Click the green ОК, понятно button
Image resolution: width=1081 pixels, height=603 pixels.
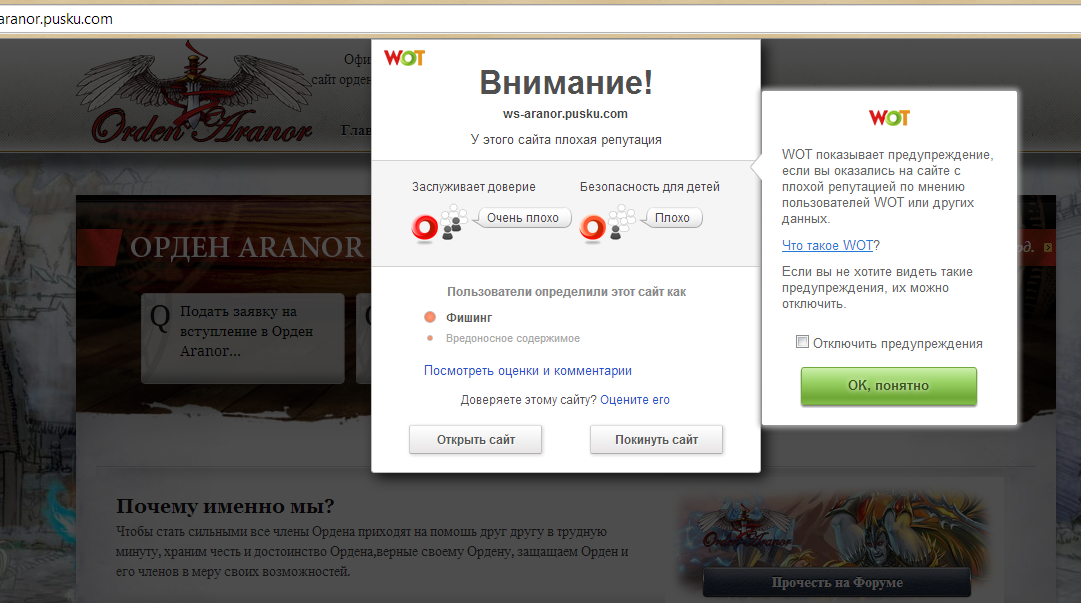(x=889, y=386)
